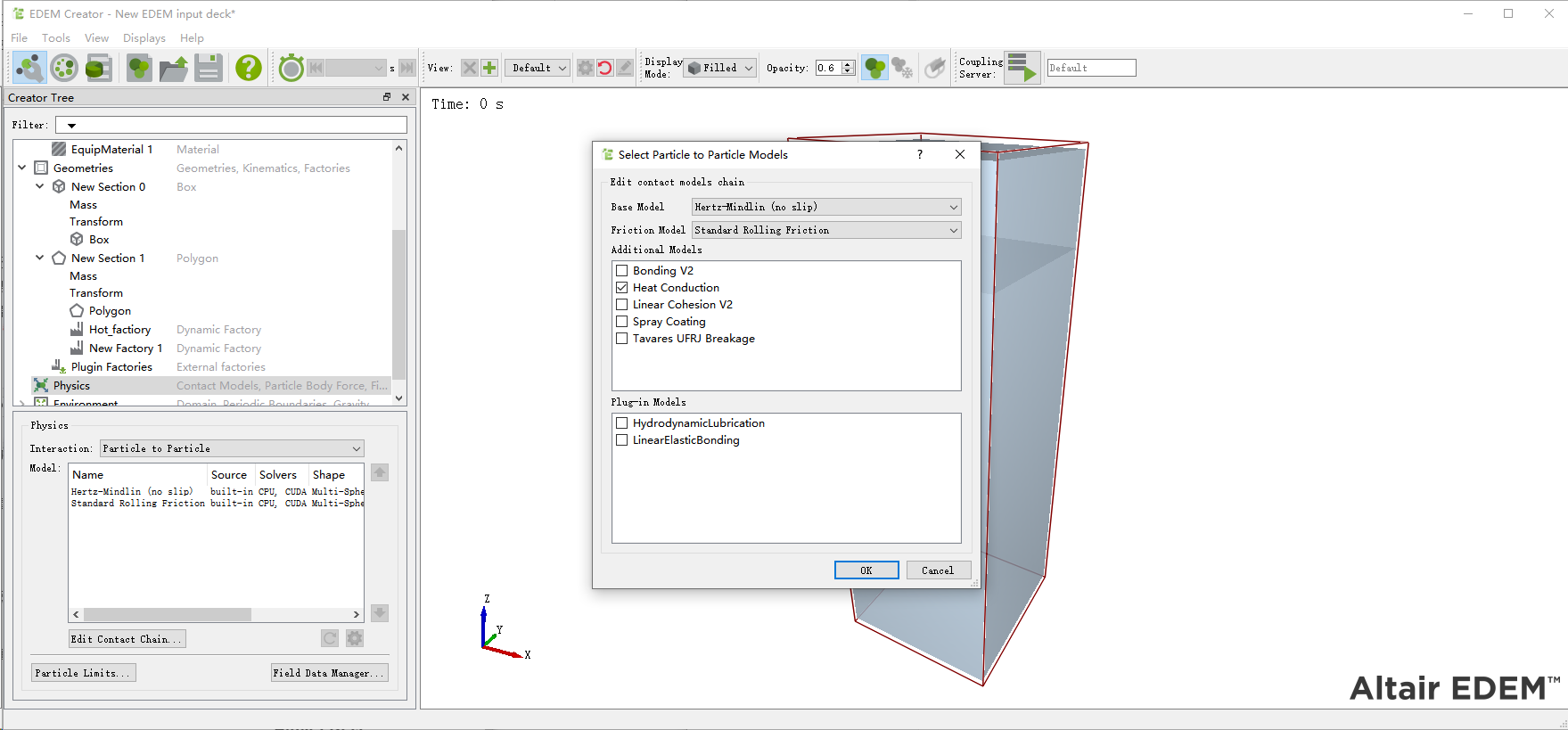The height and width of the screenshot is (730, 1568).
Task: Click OK in the particle models dialog
Action: (866, 570)
